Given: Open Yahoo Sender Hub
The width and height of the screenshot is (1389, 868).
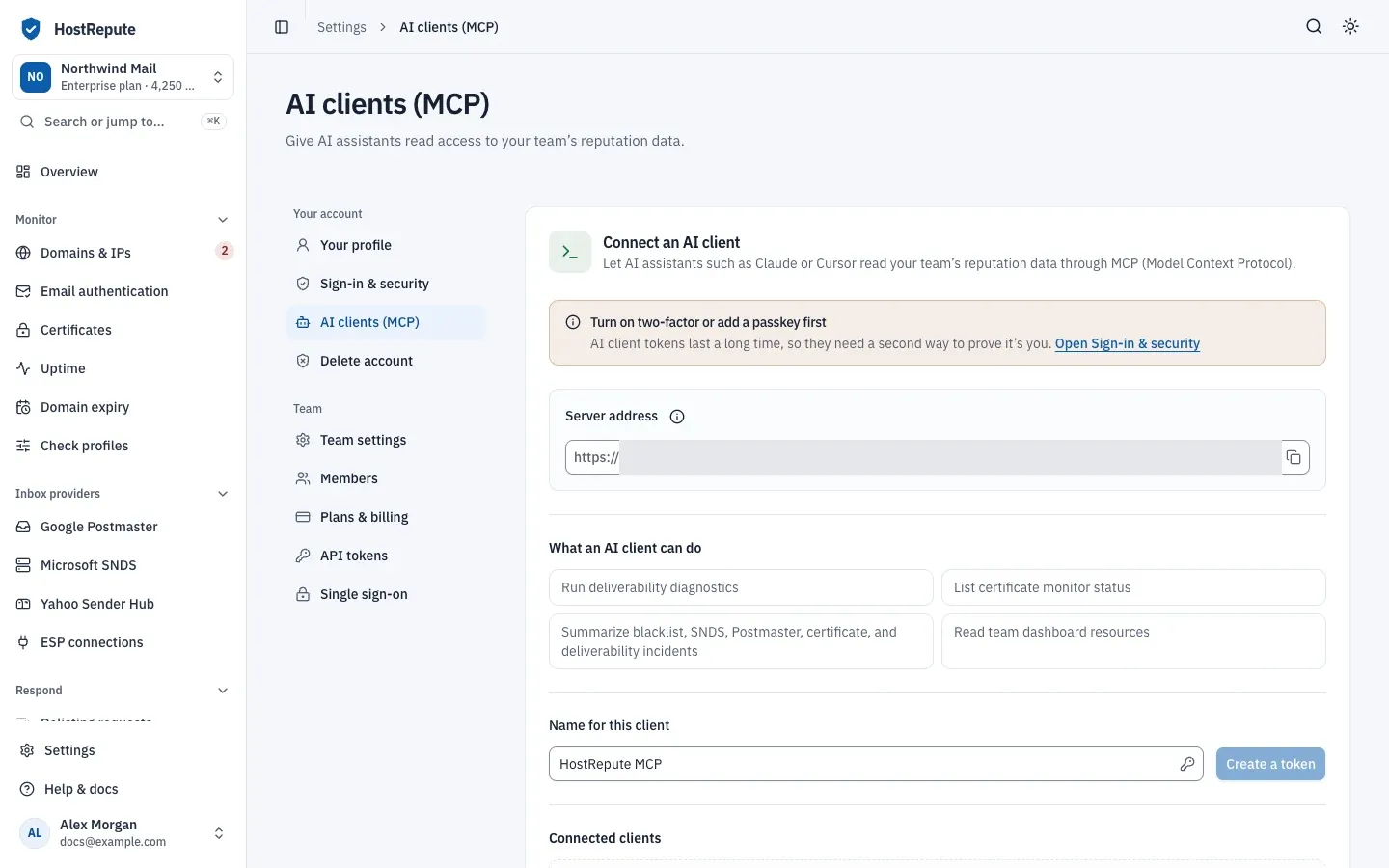Looking at the screenshot, I should coord(123,604).
